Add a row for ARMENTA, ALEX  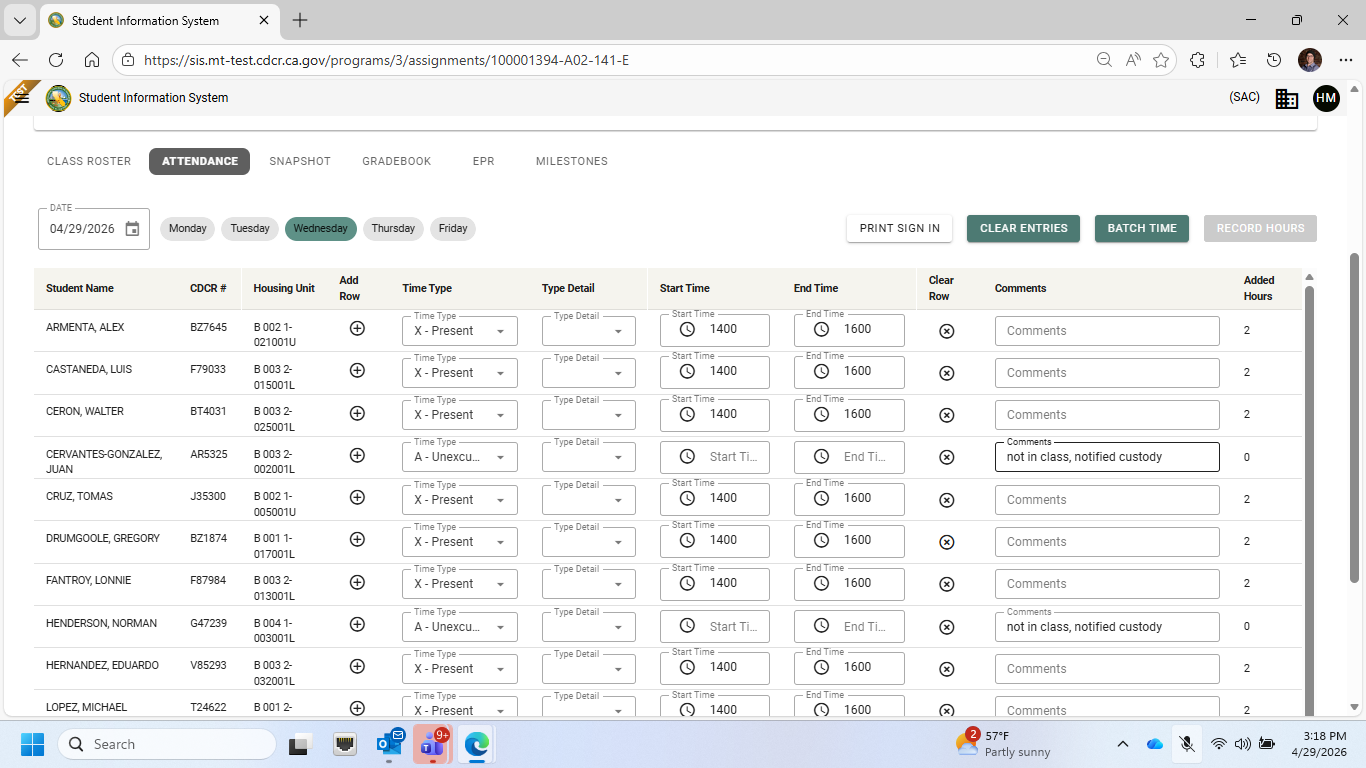(x=357, y=328)
